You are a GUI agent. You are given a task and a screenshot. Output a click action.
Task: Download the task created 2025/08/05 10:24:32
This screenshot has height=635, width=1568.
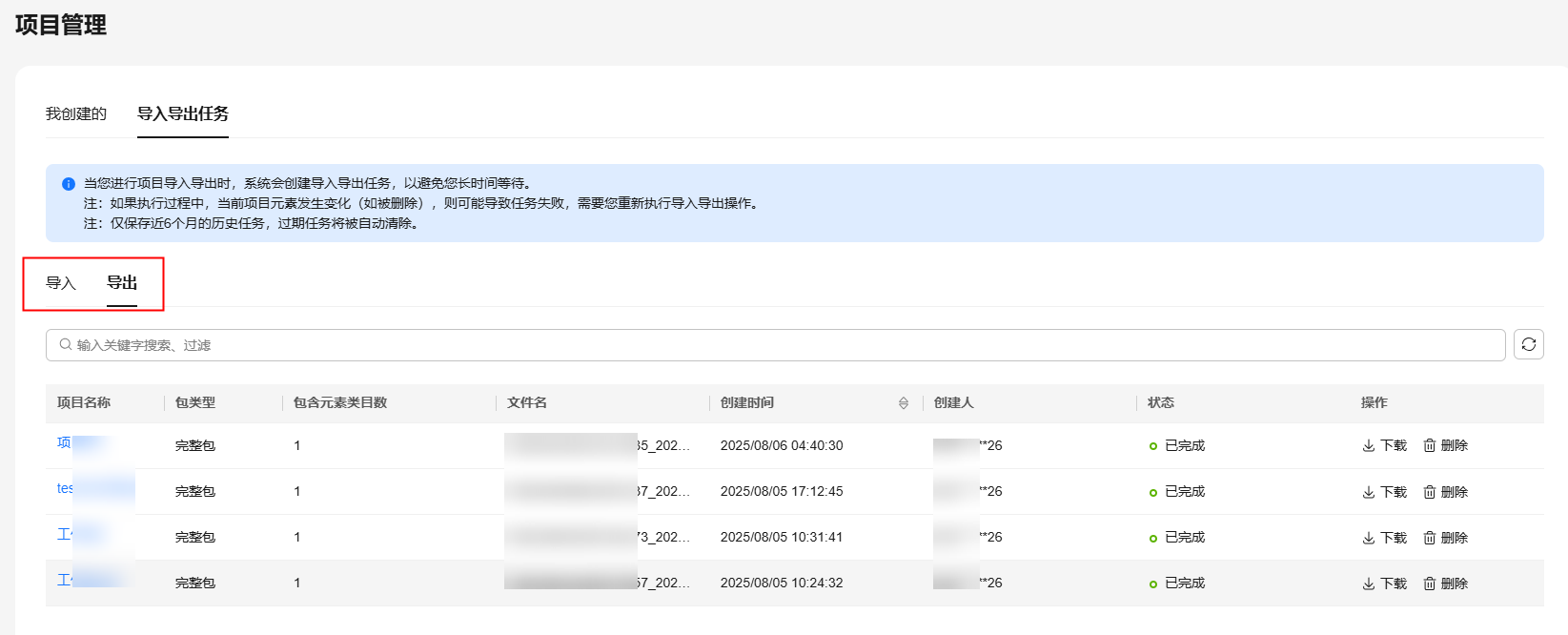click(1385, 584)
